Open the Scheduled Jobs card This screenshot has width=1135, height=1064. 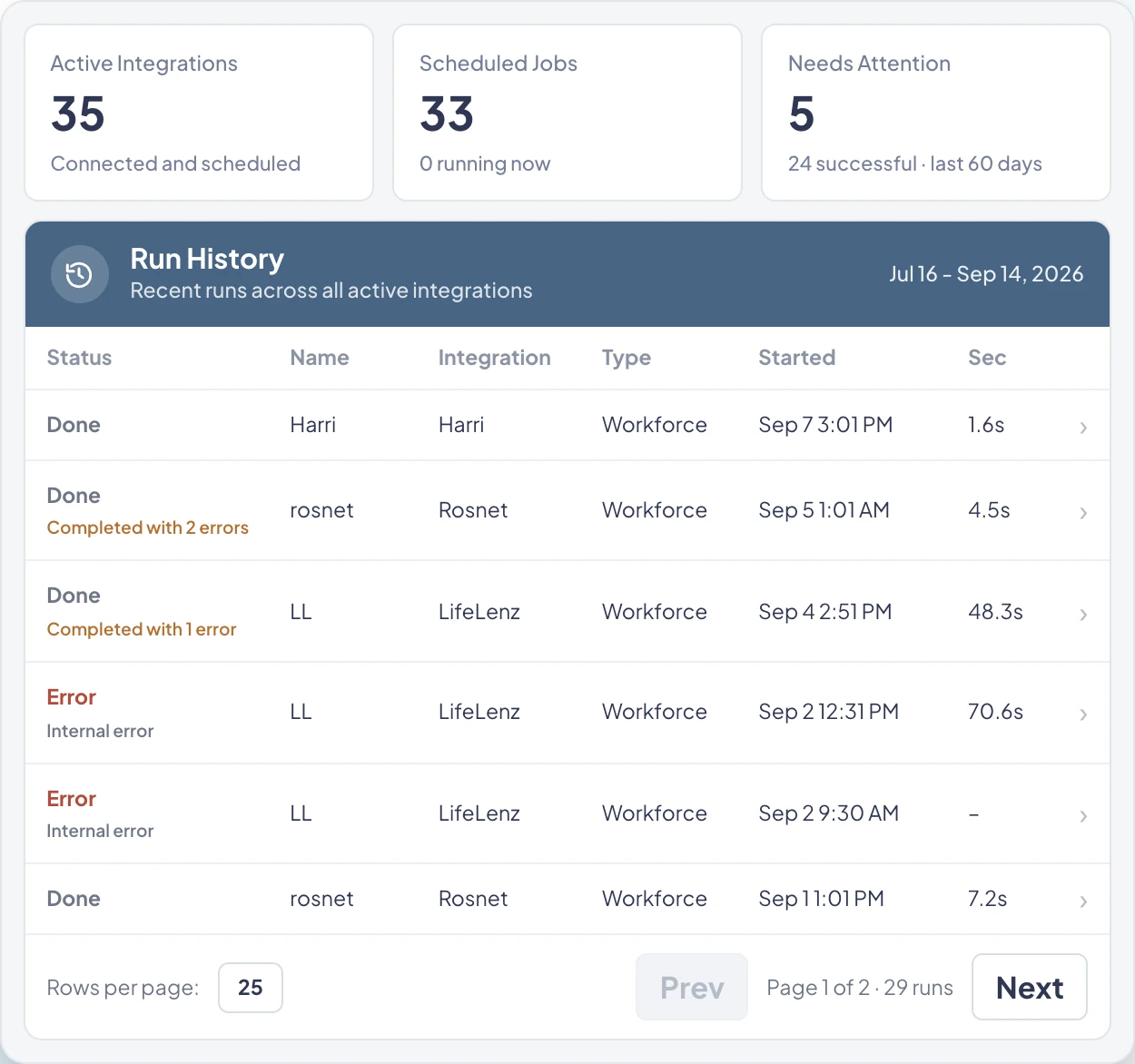[567, 113]
